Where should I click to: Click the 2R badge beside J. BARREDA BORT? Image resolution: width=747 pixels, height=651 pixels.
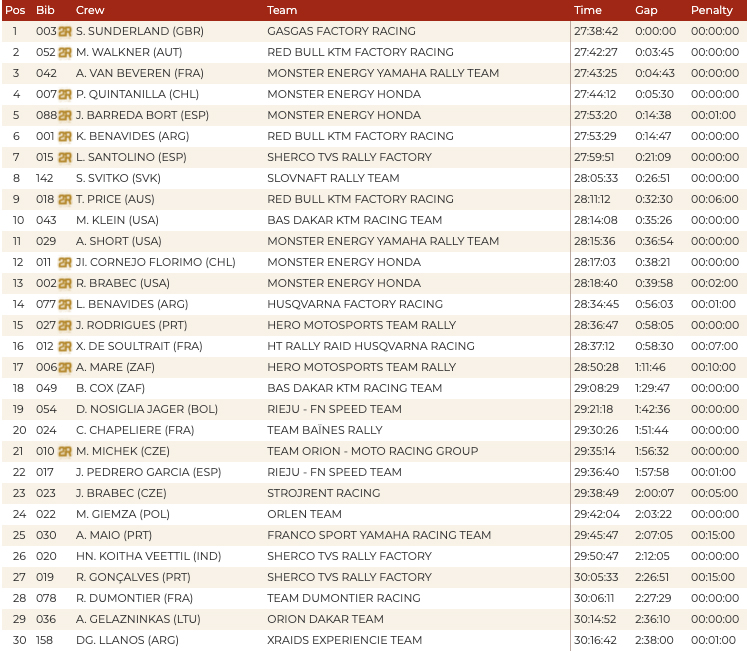(x=65, y=115)
